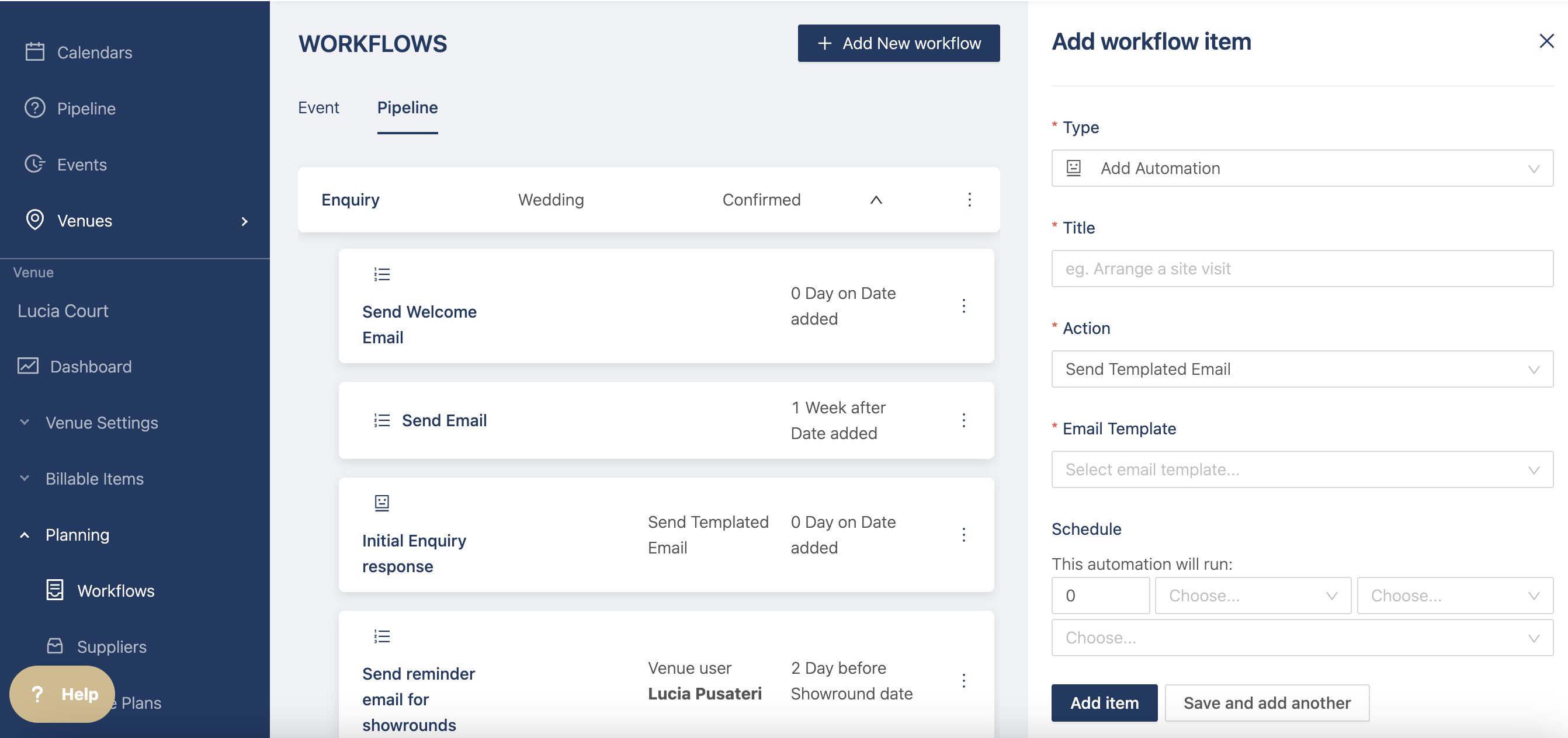This screenshot has height=738, width=1568.
Task: Click the Calendars icon in sidebar
Action: point(34,52)
